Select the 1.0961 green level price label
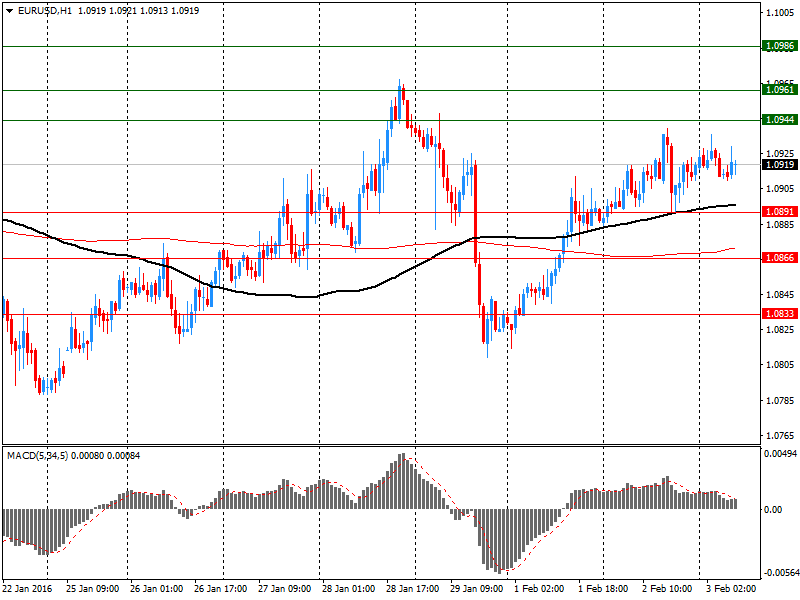Screen dimensions: 800x600 tap(780, 90)
